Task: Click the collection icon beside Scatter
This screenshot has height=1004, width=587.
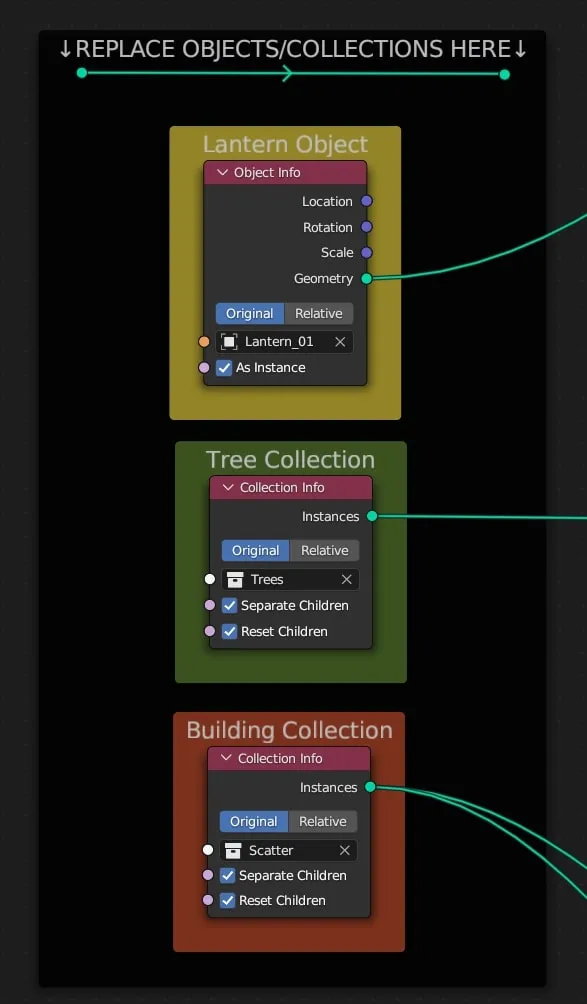Action: tap(234, 850)
